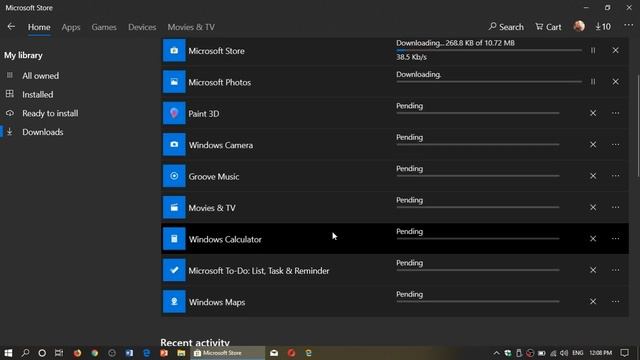This screenshot has width=640, height=360.
Task: Open the Movies & TV tab
Action: (191, 27)
